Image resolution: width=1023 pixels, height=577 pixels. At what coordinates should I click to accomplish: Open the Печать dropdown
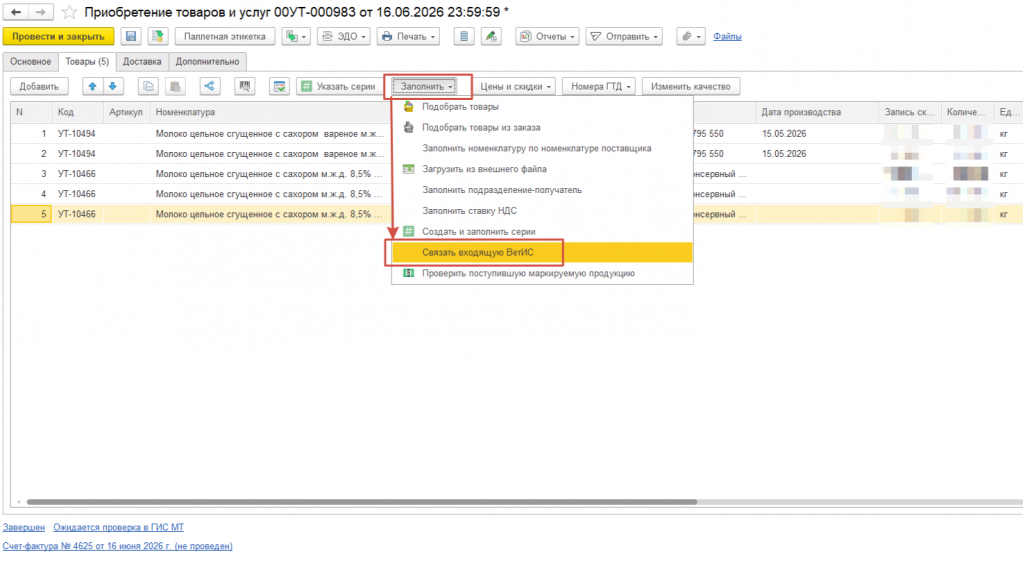408,37
